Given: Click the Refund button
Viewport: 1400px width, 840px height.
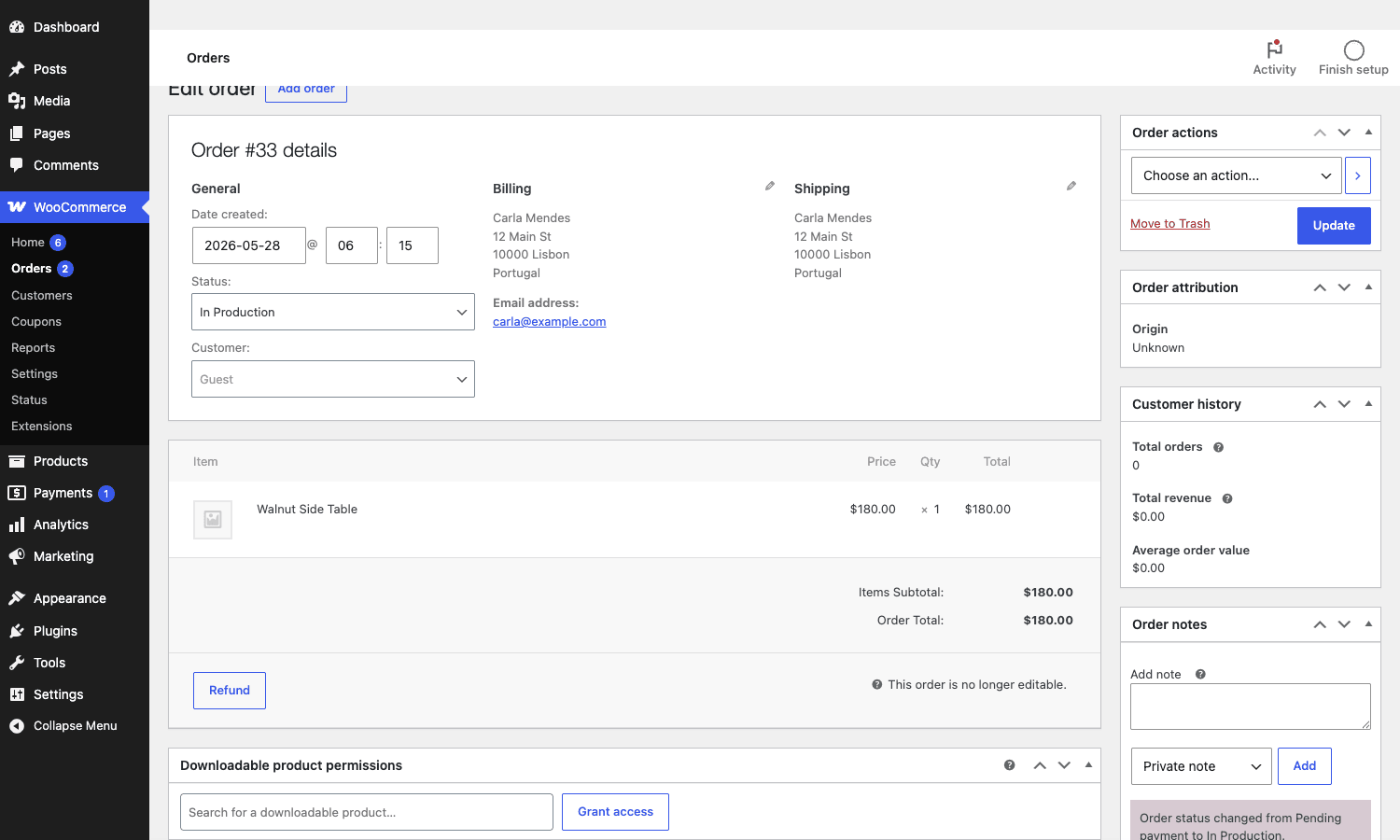Looking at the screenshot, I should pyautogui.click(x=230, y=691).
